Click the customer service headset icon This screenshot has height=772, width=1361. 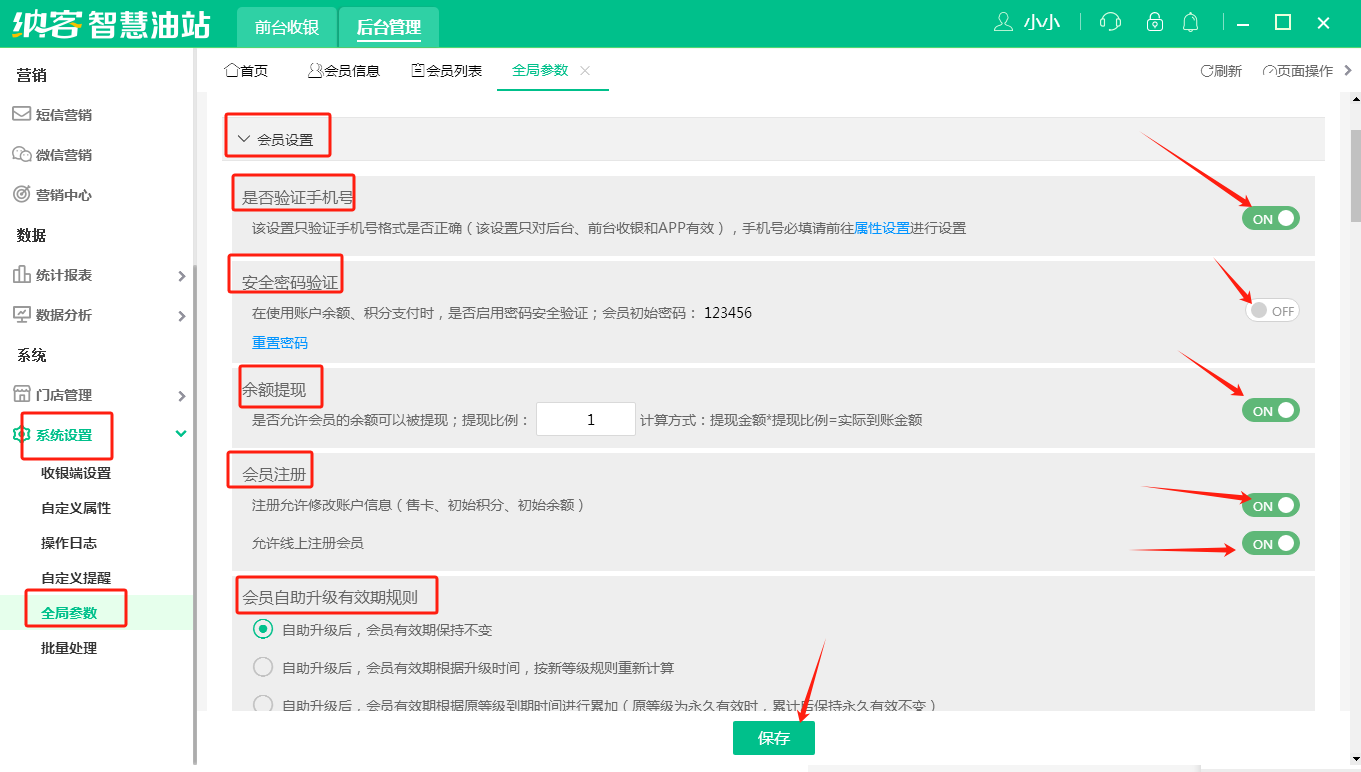coord(1109,22)
